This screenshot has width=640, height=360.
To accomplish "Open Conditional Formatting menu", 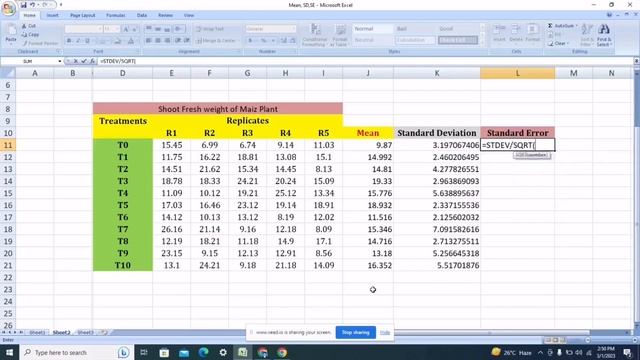I will click(x=315, y=34).
